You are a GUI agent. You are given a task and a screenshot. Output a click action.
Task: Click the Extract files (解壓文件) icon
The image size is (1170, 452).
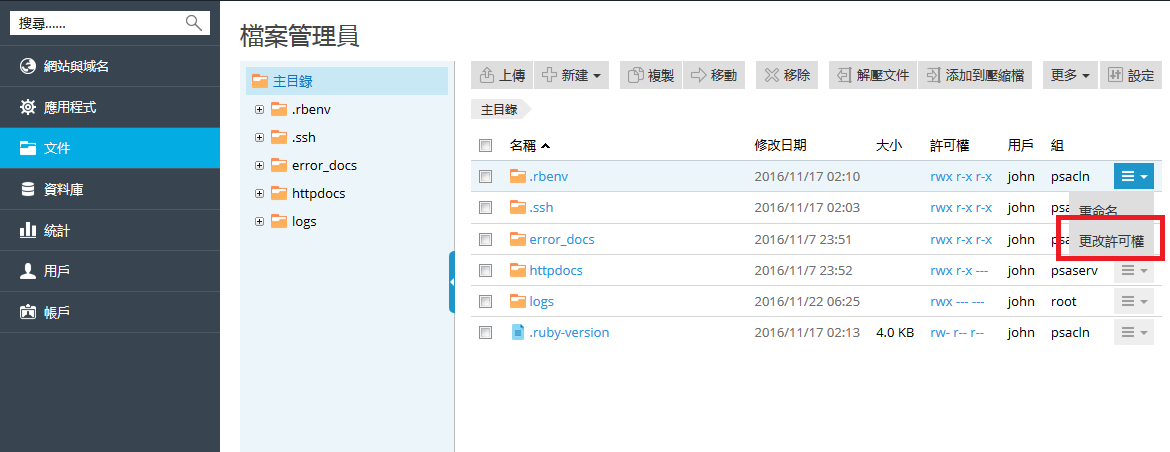[844, 75]
